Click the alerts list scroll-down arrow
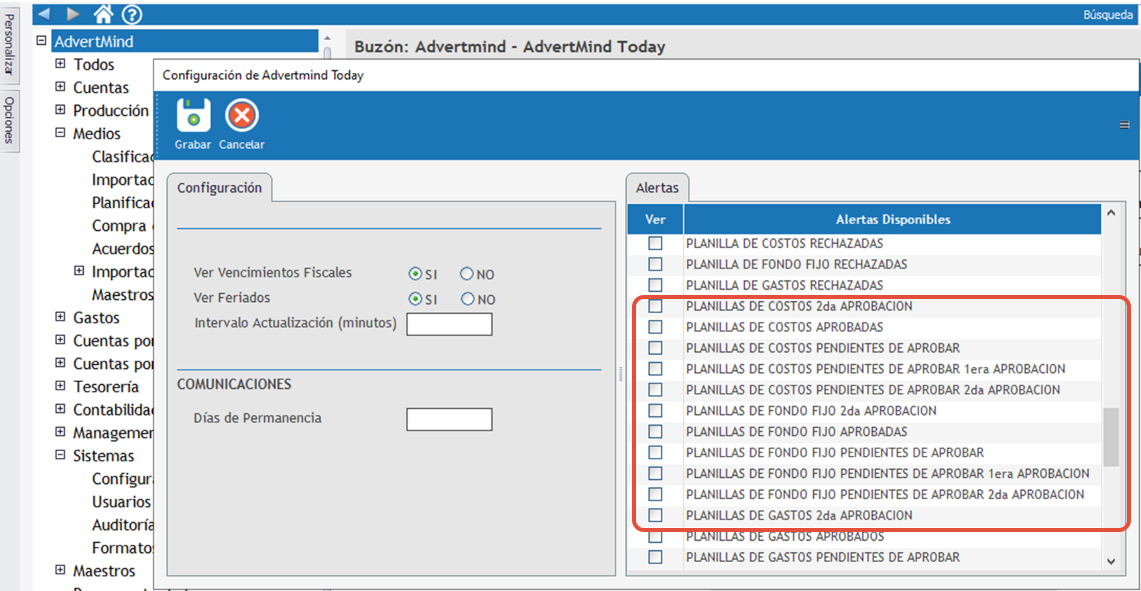The height and width of the screenshot is (591, 1141). tap(1111, 560)
